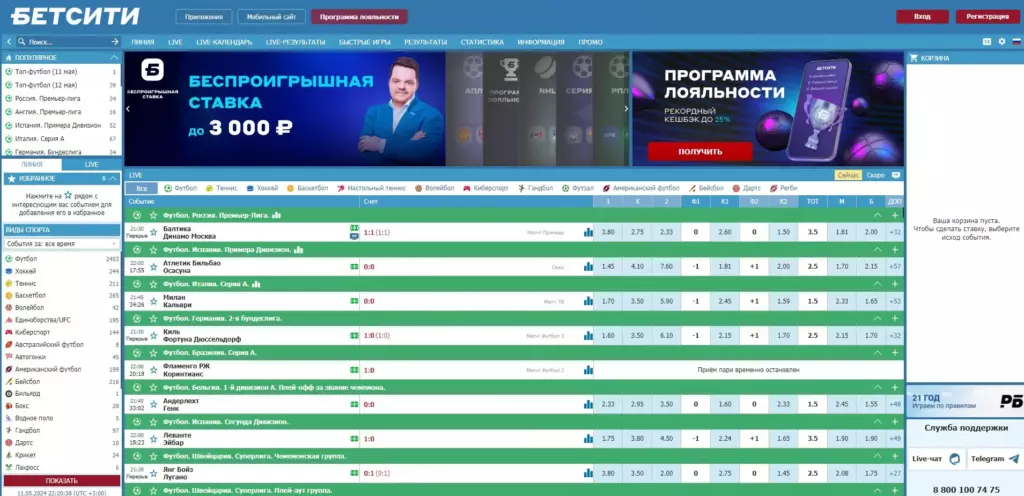1024x496 pixels.
Task: Open statistics chart icon for Милан match
Action: click(588, 301)
